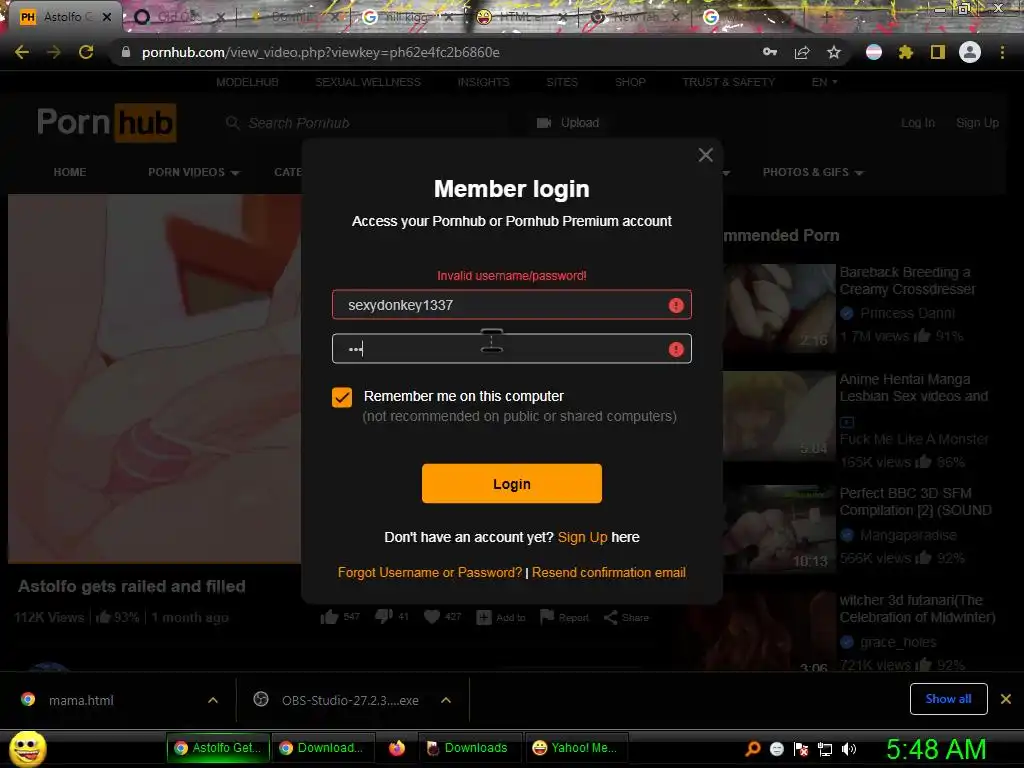This screenshot has height=768, width=1024.
Task: Click the browser forward arrow
Action: point(54,52)
